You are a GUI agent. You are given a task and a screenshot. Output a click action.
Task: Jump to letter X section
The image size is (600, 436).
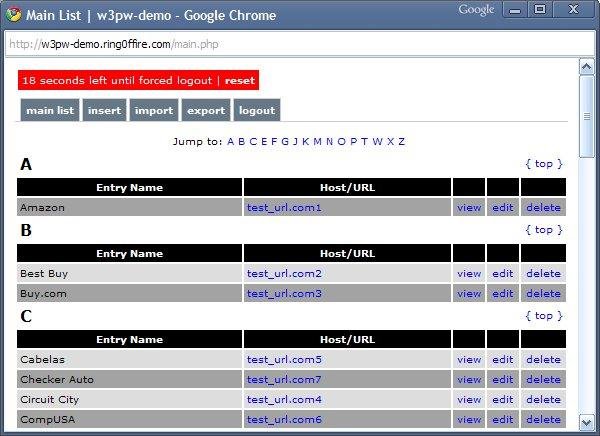click(x=390, y=142)
